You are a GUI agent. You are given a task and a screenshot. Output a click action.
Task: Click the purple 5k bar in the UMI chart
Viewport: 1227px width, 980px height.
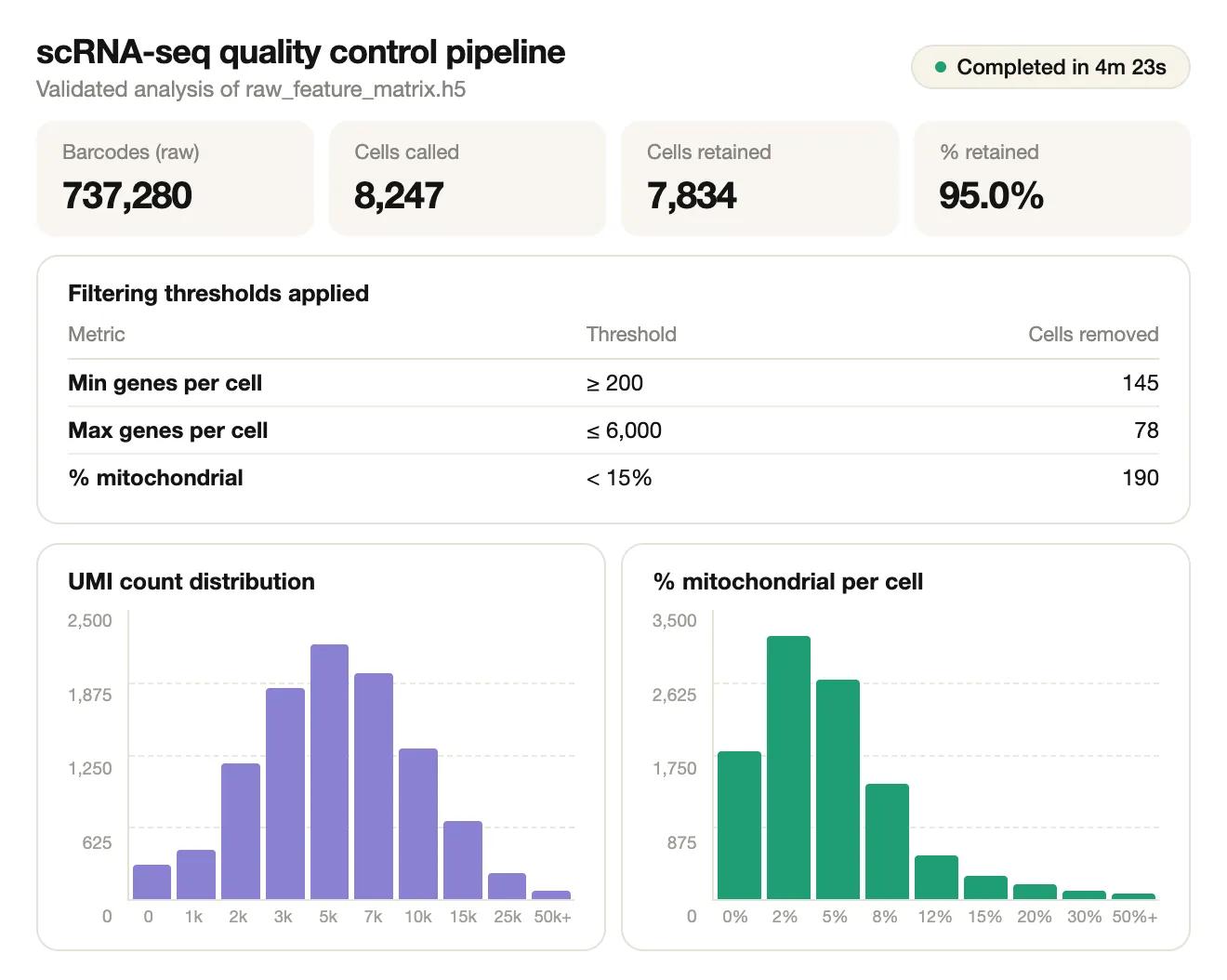329,772
